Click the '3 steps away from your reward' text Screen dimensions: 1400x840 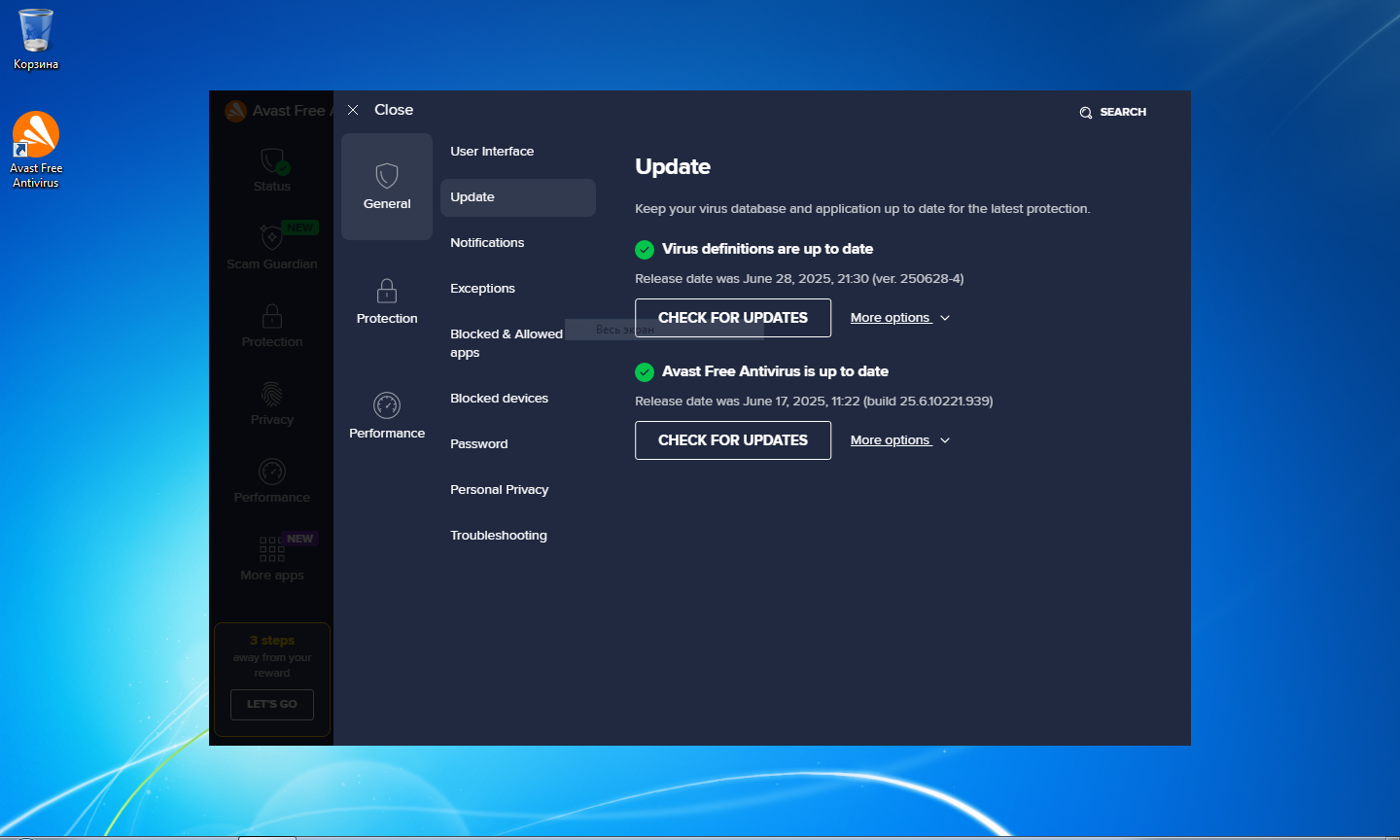pos(272,656)
